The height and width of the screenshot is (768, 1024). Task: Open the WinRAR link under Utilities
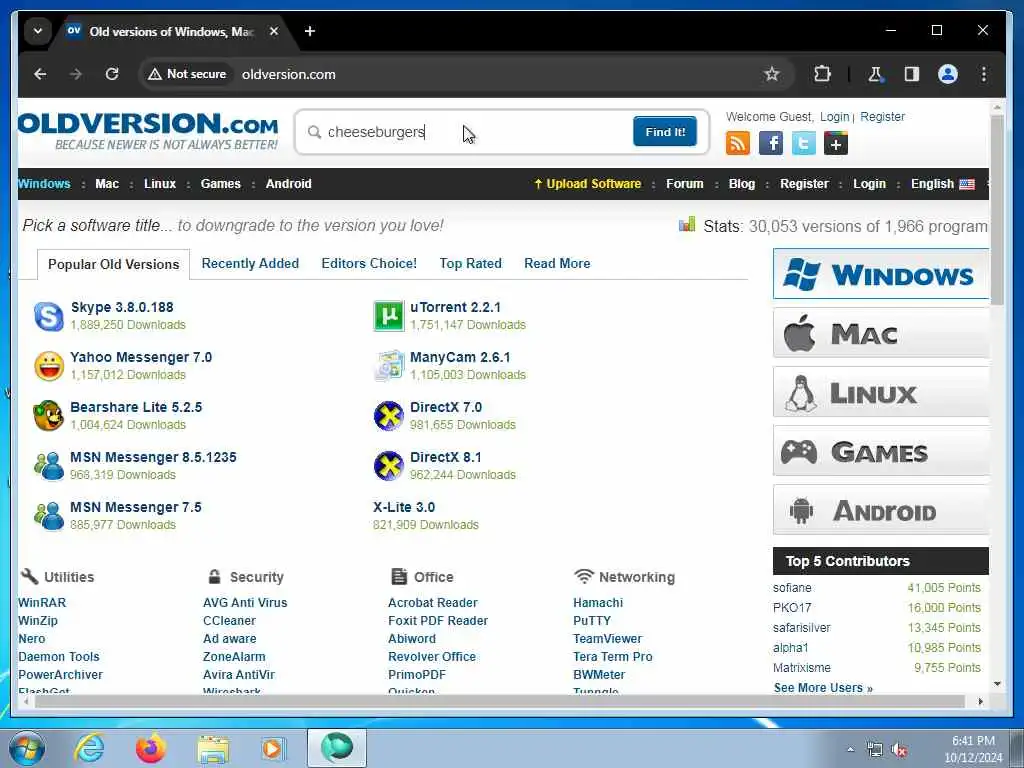tap(42, 603)
